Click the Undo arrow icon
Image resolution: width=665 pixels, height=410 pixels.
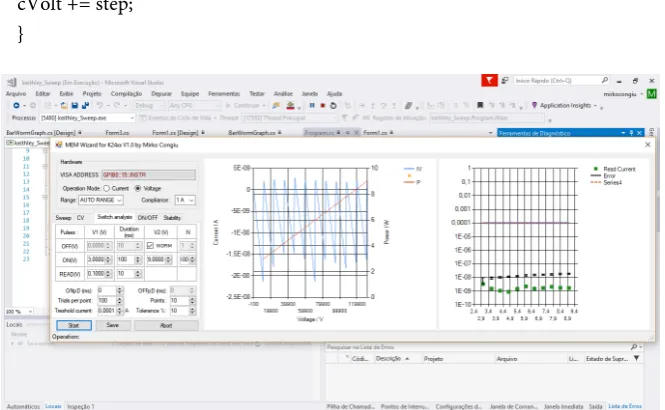tap(100, 105)
